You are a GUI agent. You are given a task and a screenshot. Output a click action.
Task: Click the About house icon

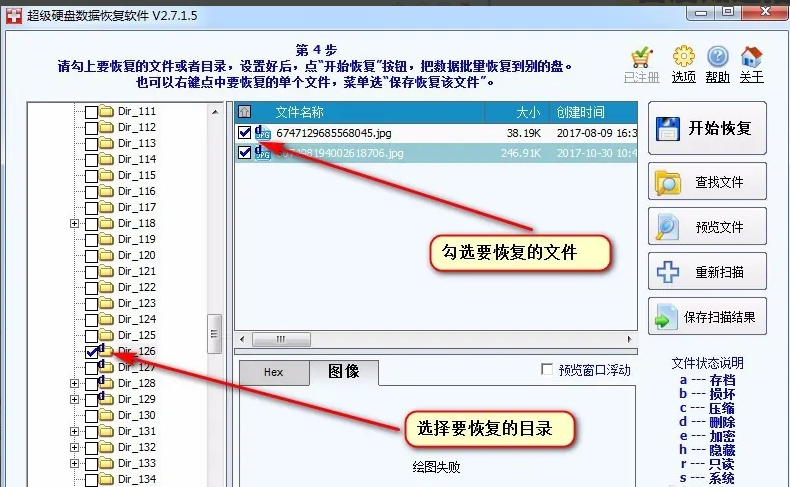pyautogui.click(x=751, y=56)
